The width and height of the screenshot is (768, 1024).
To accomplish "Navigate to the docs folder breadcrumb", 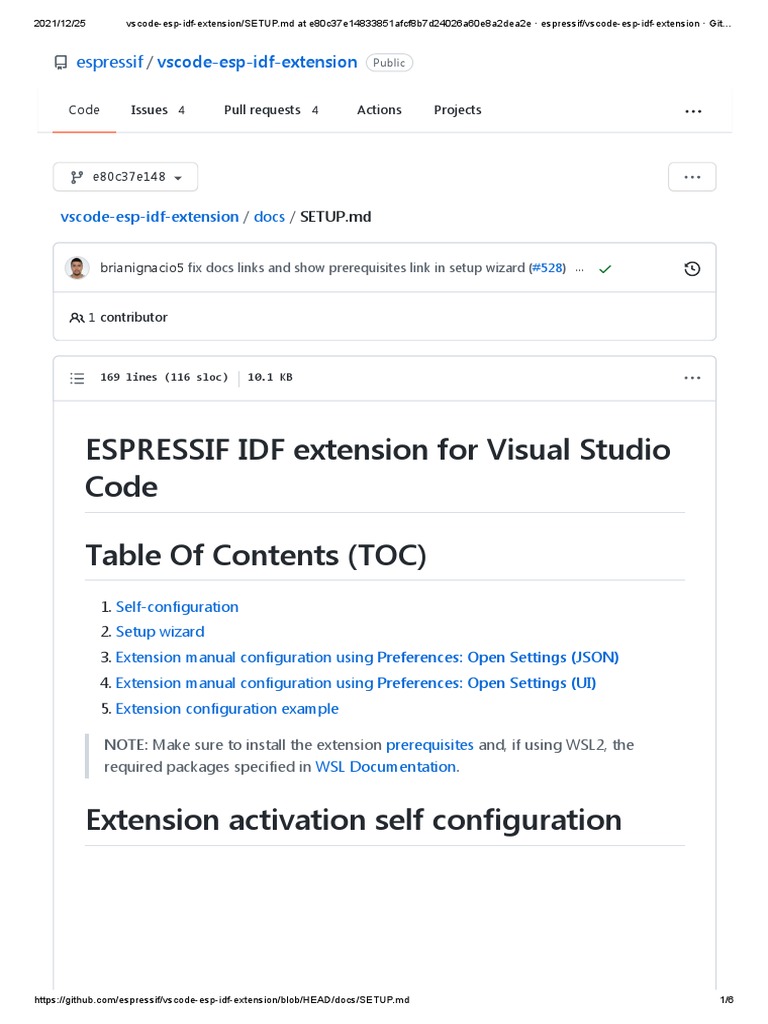I will (269, 217).
